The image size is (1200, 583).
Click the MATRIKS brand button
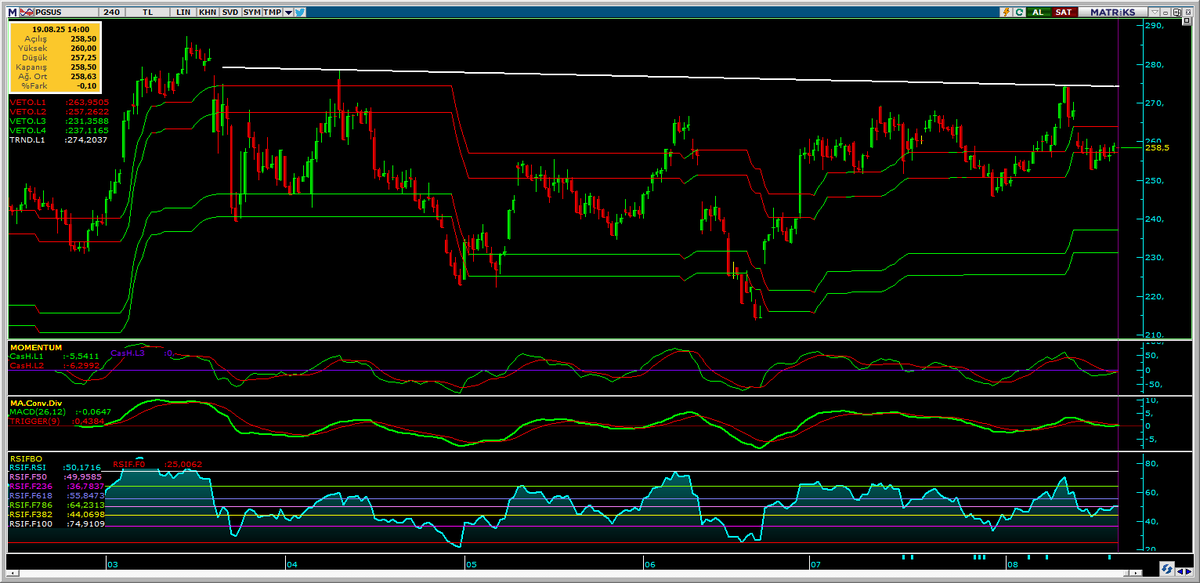(1112, 11)
